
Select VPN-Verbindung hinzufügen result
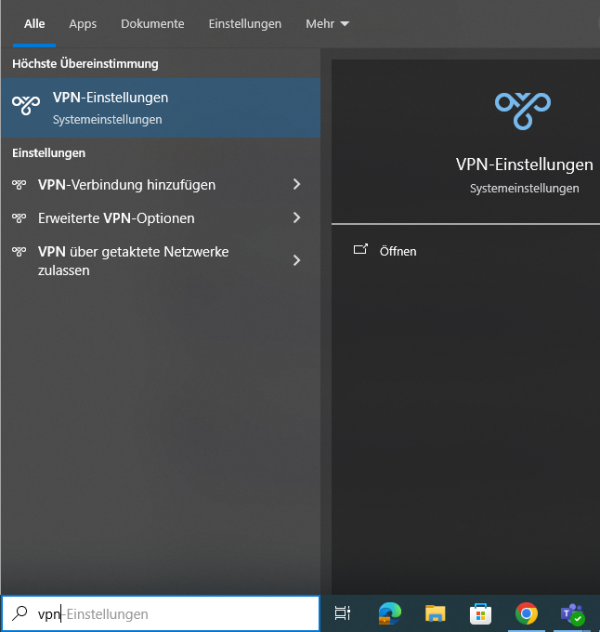click(x=161, y=185)
